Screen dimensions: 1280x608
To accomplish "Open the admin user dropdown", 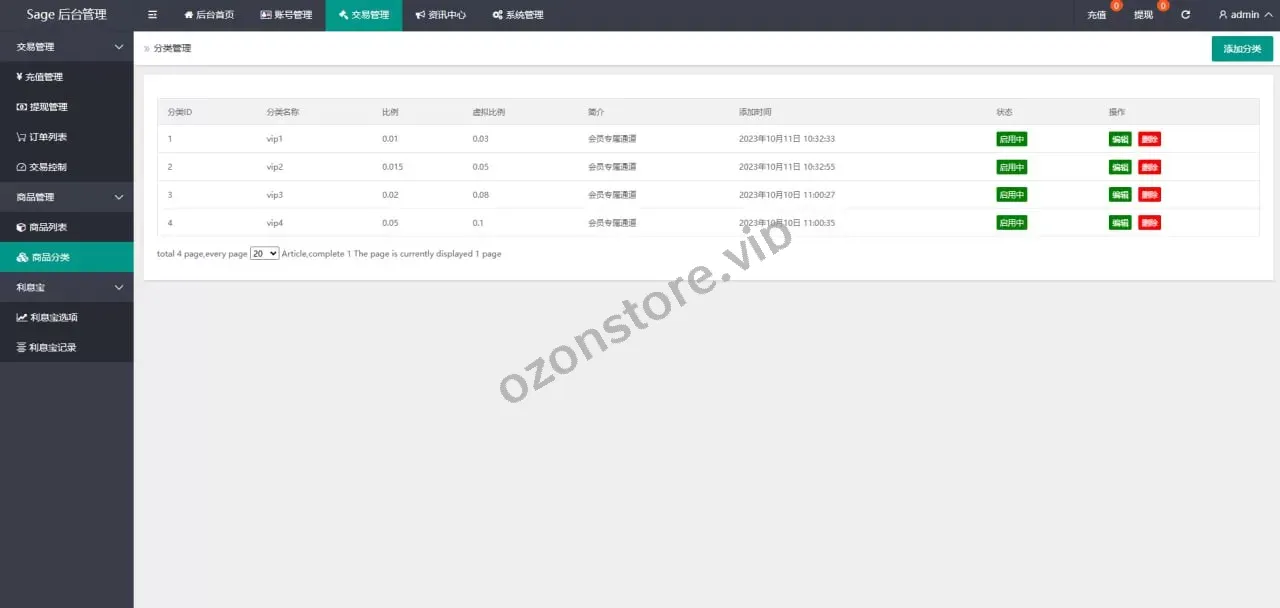I will 1245,15.
